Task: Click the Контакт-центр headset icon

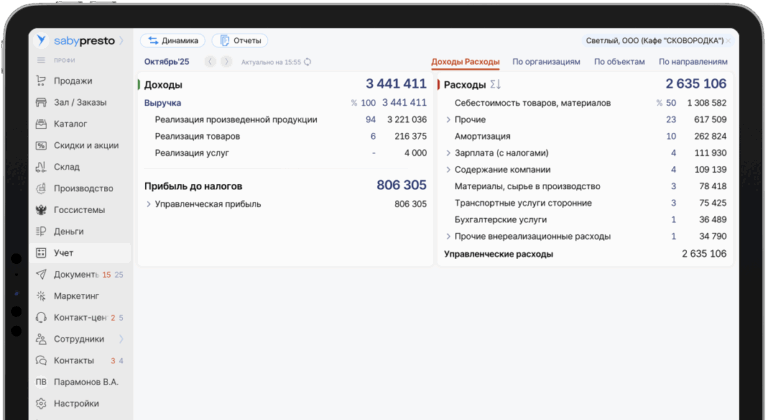Action: point(41,318)
